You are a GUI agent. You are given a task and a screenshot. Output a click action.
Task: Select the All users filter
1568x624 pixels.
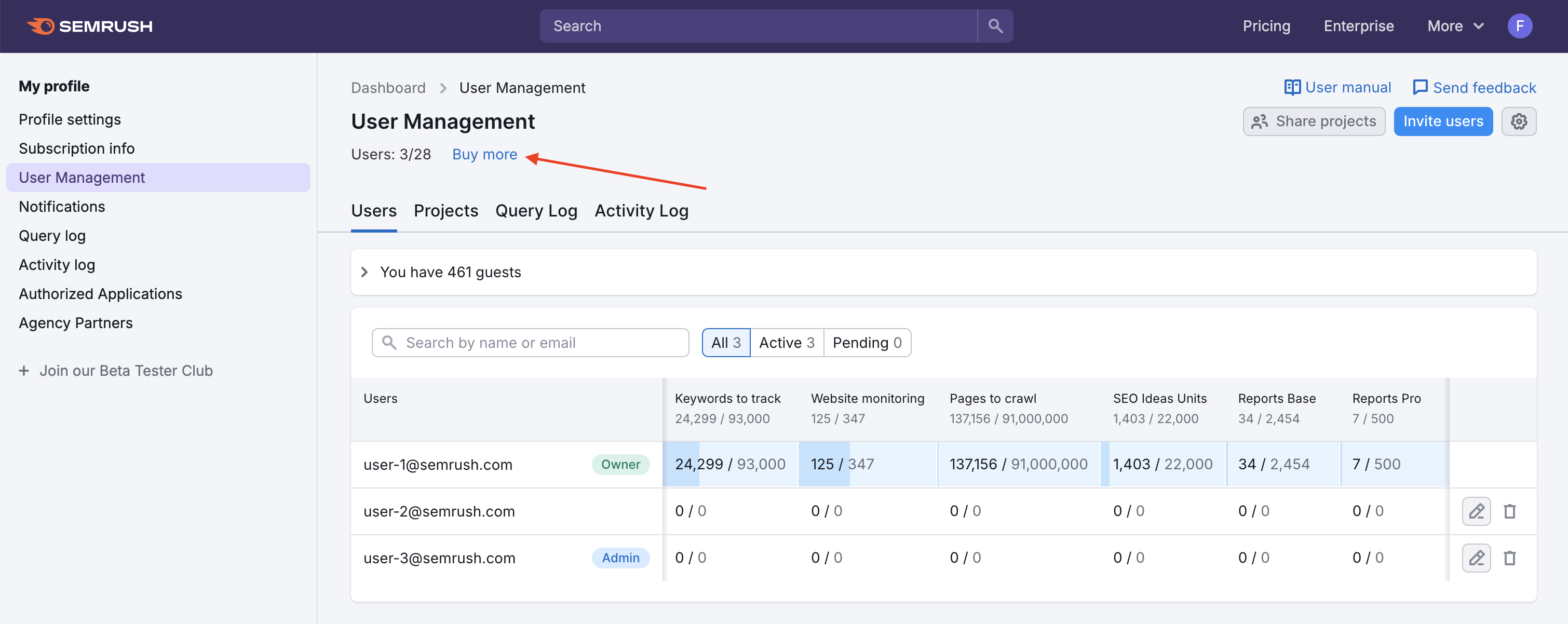click(725, 342)
